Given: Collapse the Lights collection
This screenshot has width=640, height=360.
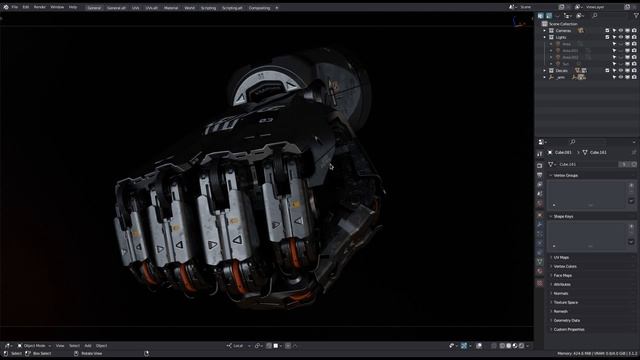Looking at the screenshot, I should pos(544,37).
